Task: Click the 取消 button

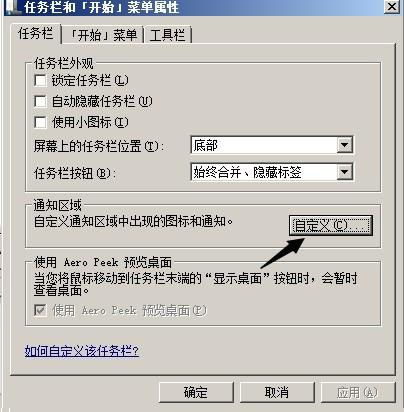Action: [x=277, y=392]
